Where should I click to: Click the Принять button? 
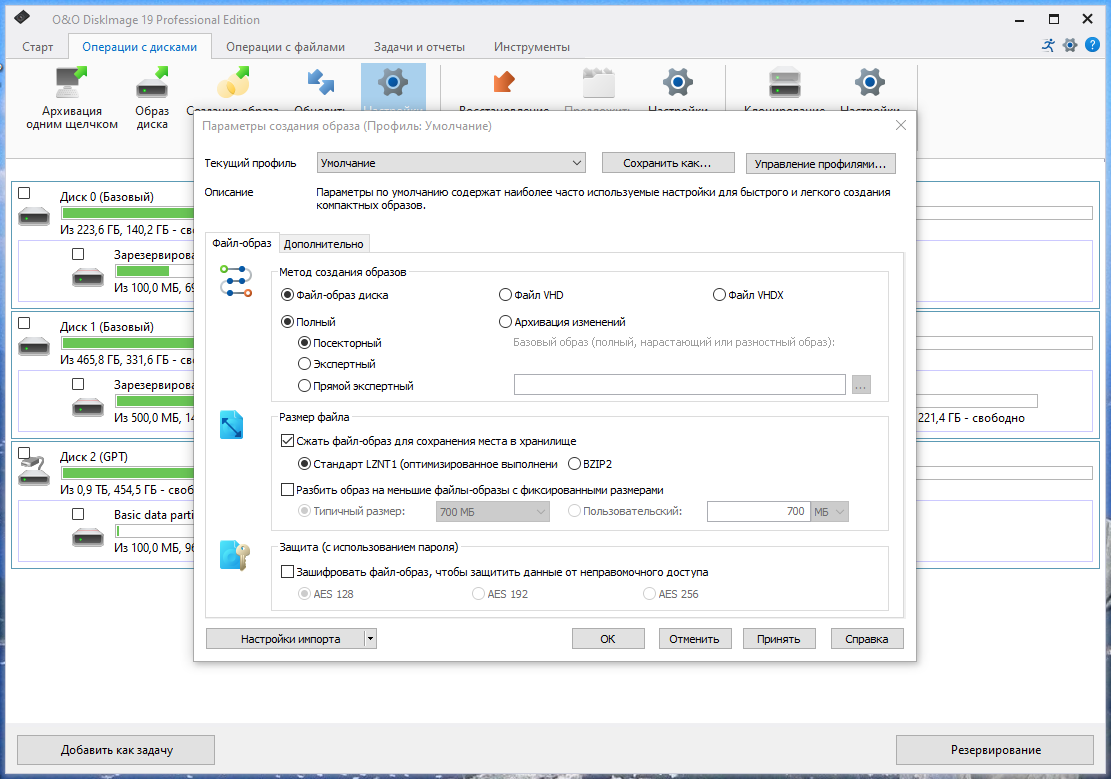pos(779,639)
